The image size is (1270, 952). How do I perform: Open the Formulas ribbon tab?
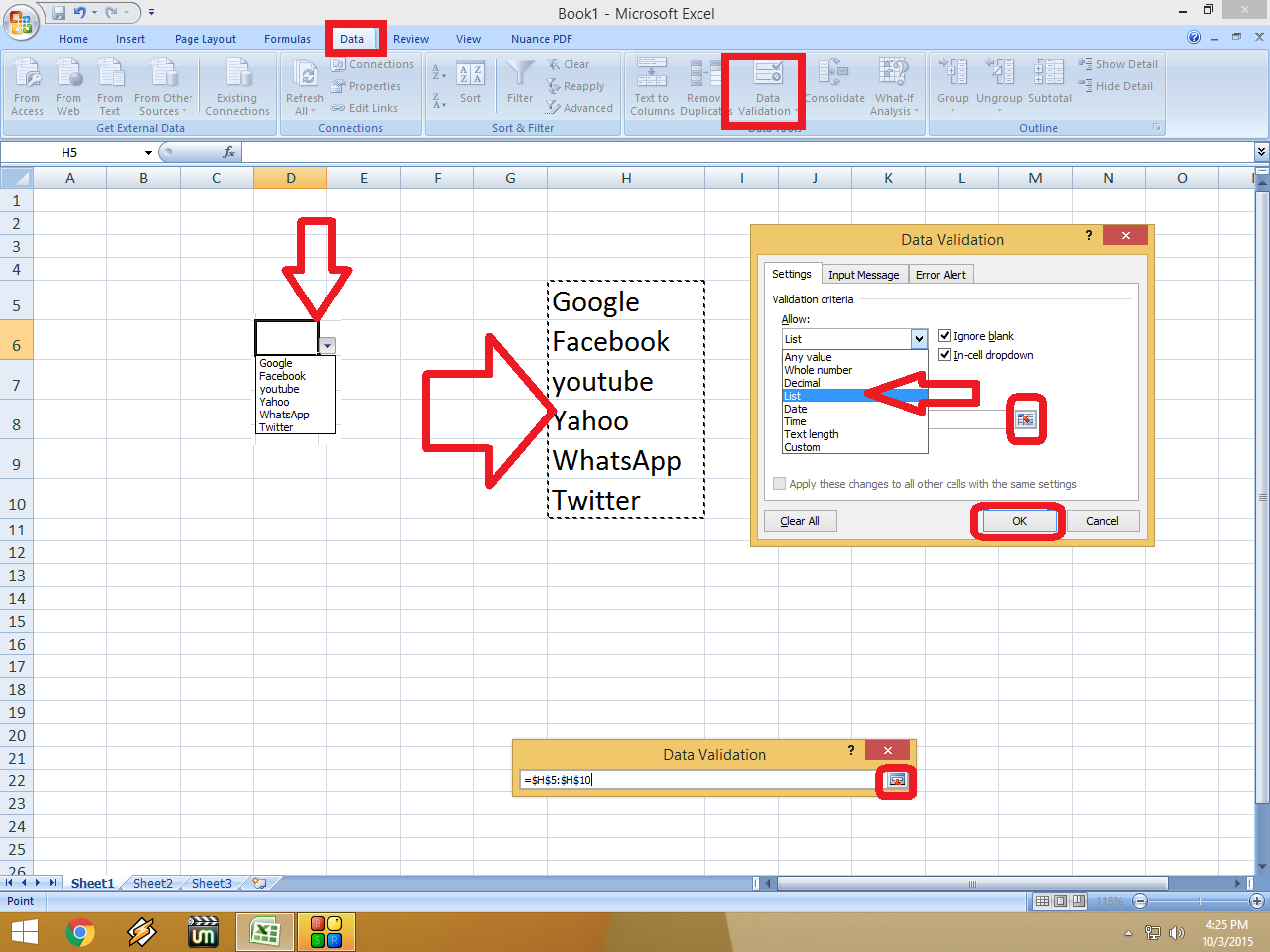[x=287, y=38]
